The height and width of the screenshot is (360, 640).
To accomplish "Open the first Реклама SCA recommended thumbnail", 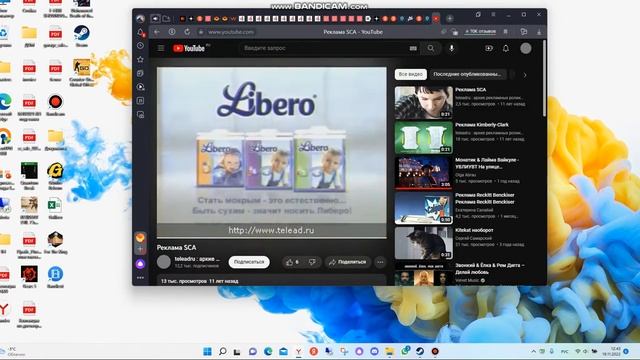I will click(x=424, y=102).
